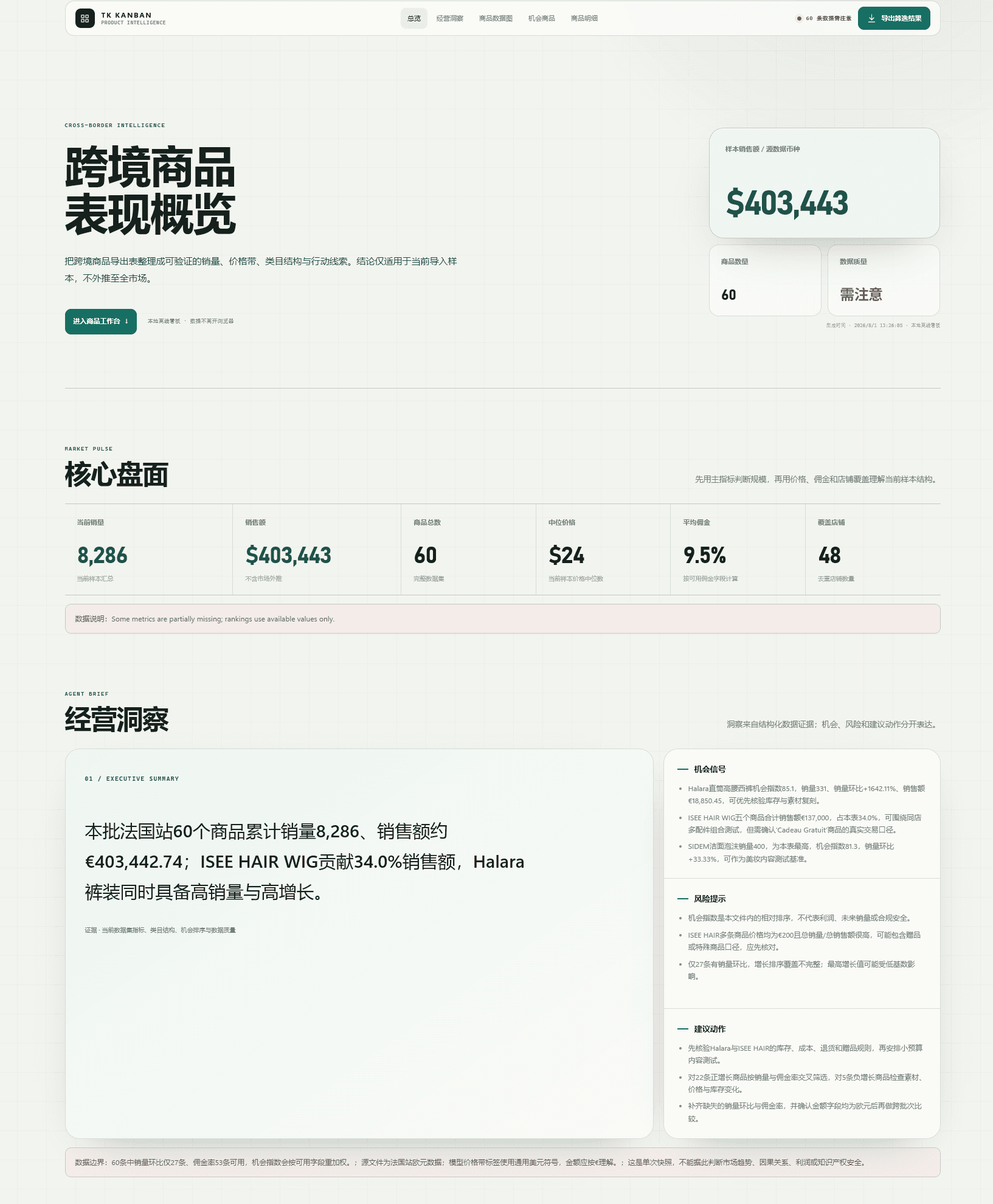Viewport: 993px width, 1204px height.
Task: Click the 仅27条有销量环比 risk bullet
Action: click(801, 970)
